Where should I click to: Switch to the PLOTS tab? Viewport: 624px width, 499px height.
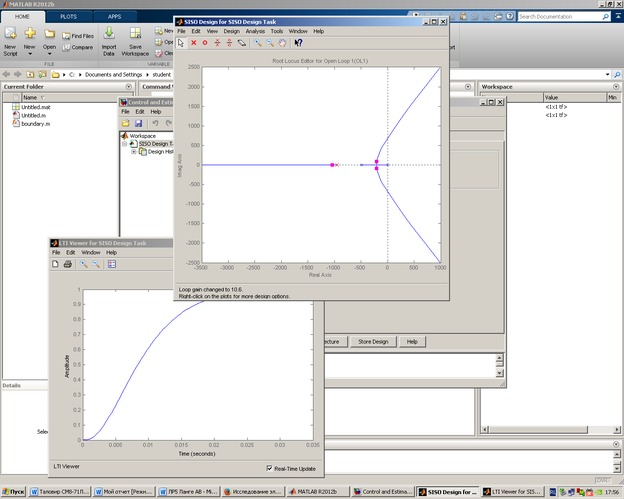(x=68, y=17)
